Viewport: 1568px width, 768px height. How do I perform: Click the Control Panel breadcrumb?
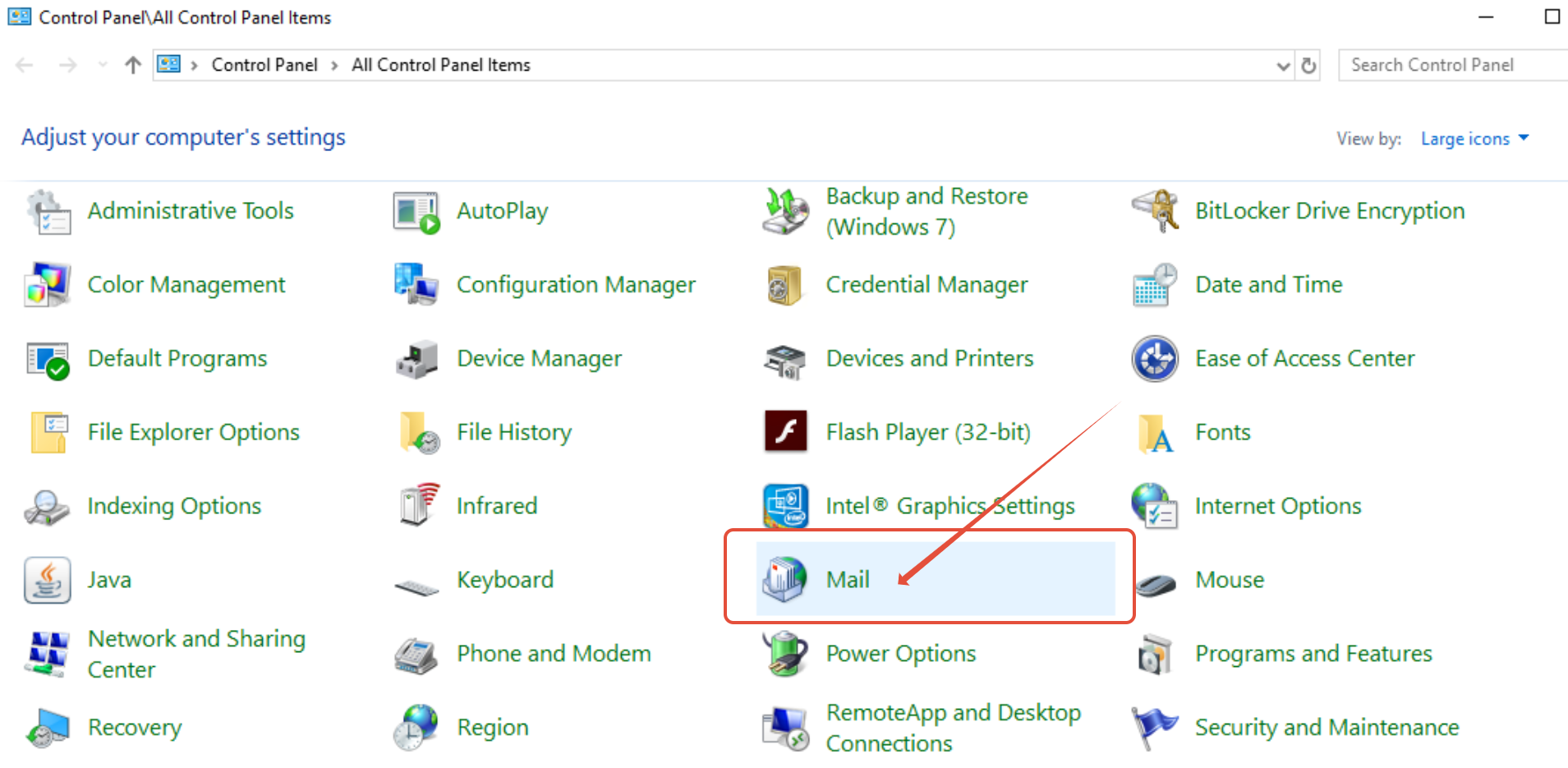point(264,65)
